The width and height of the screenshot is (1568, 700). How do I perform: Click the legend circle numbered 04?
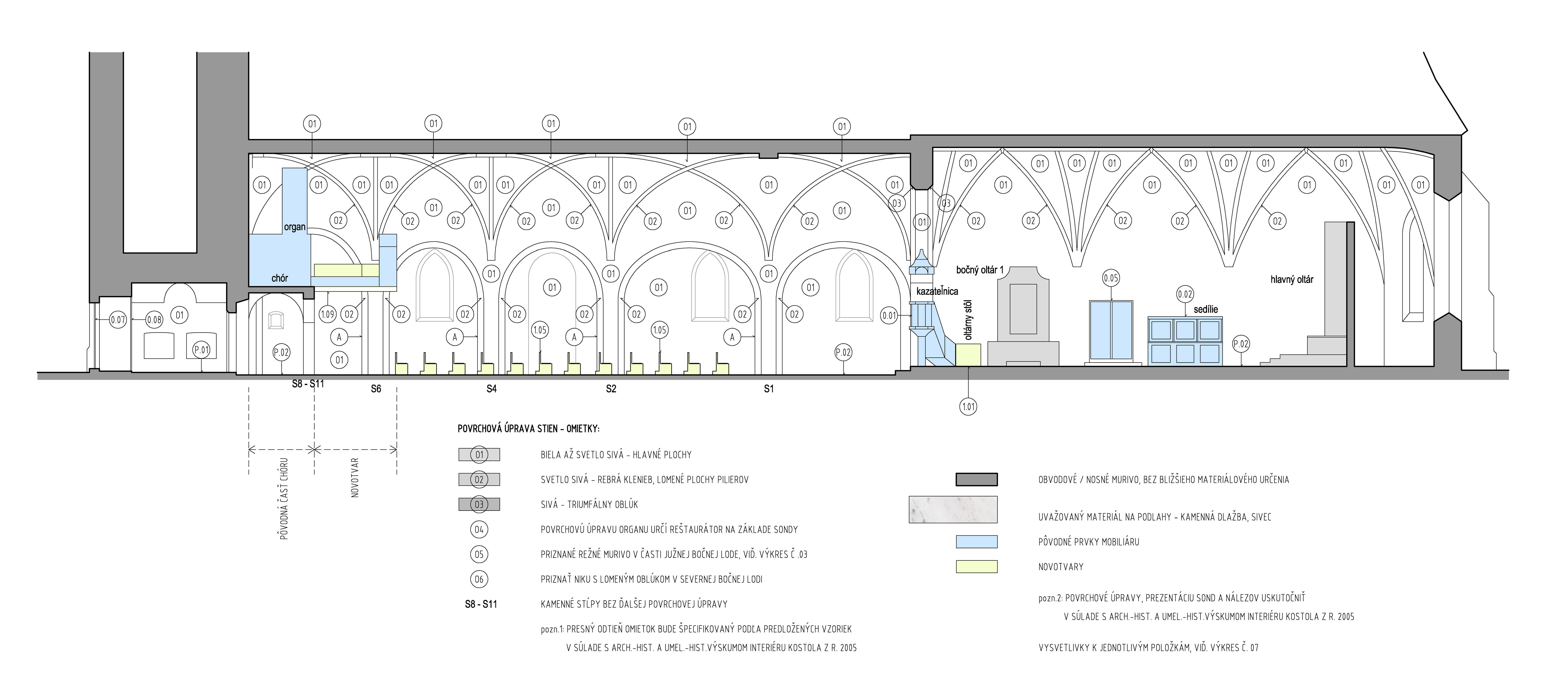tap(479, 530)
